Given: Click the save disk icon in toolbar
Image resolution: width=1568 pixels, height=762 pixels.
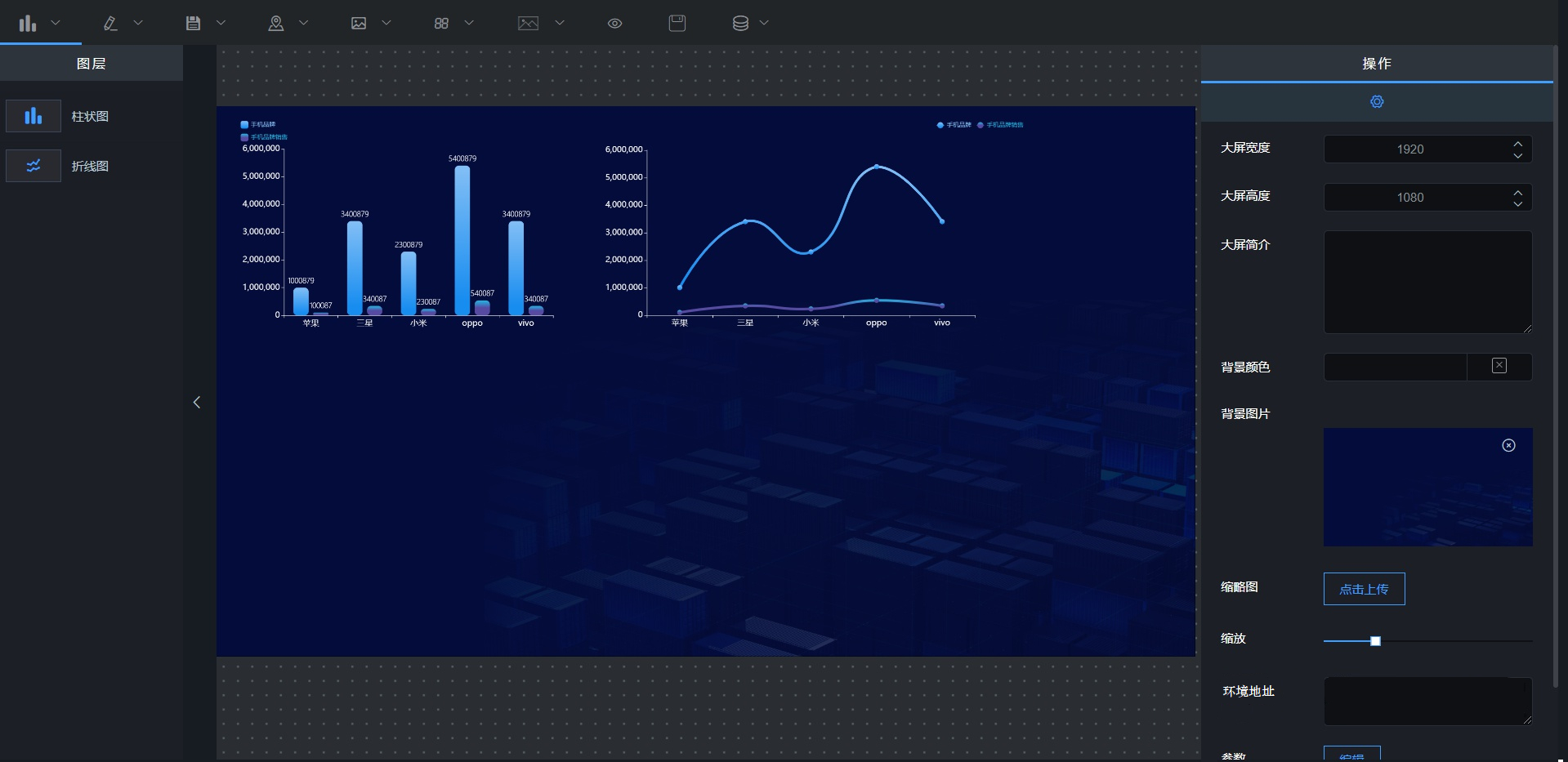Looking at the screenshot, I should click(677, 23).
